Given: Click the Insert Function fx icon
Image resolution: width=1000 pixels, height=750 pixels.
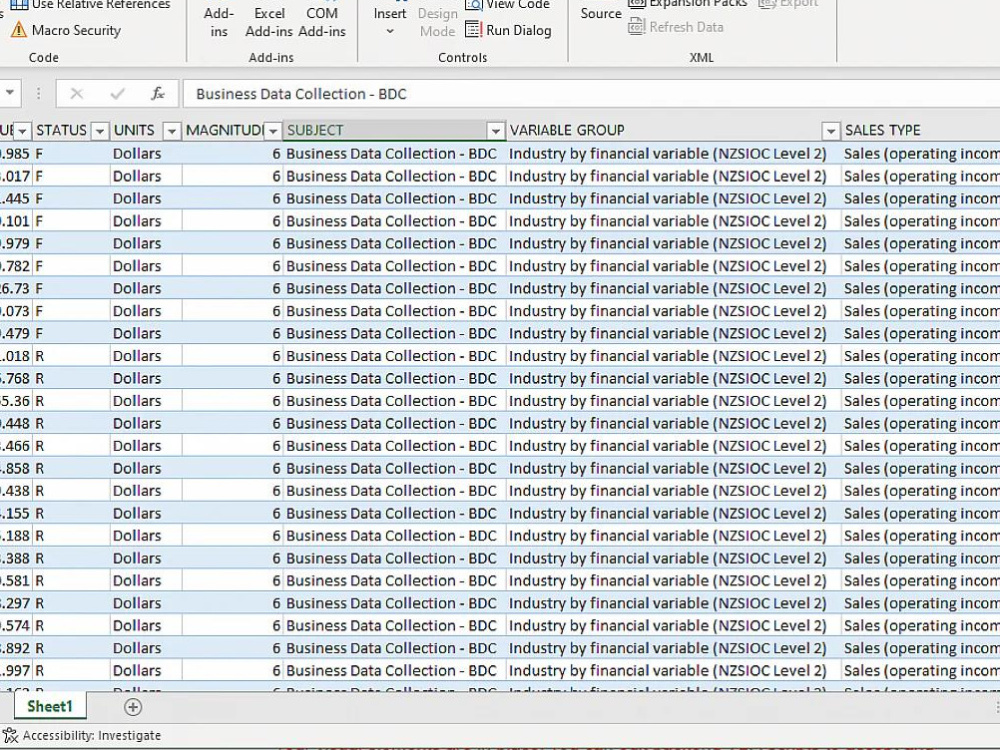Looking at the screenshot, I should pos(158,94).
